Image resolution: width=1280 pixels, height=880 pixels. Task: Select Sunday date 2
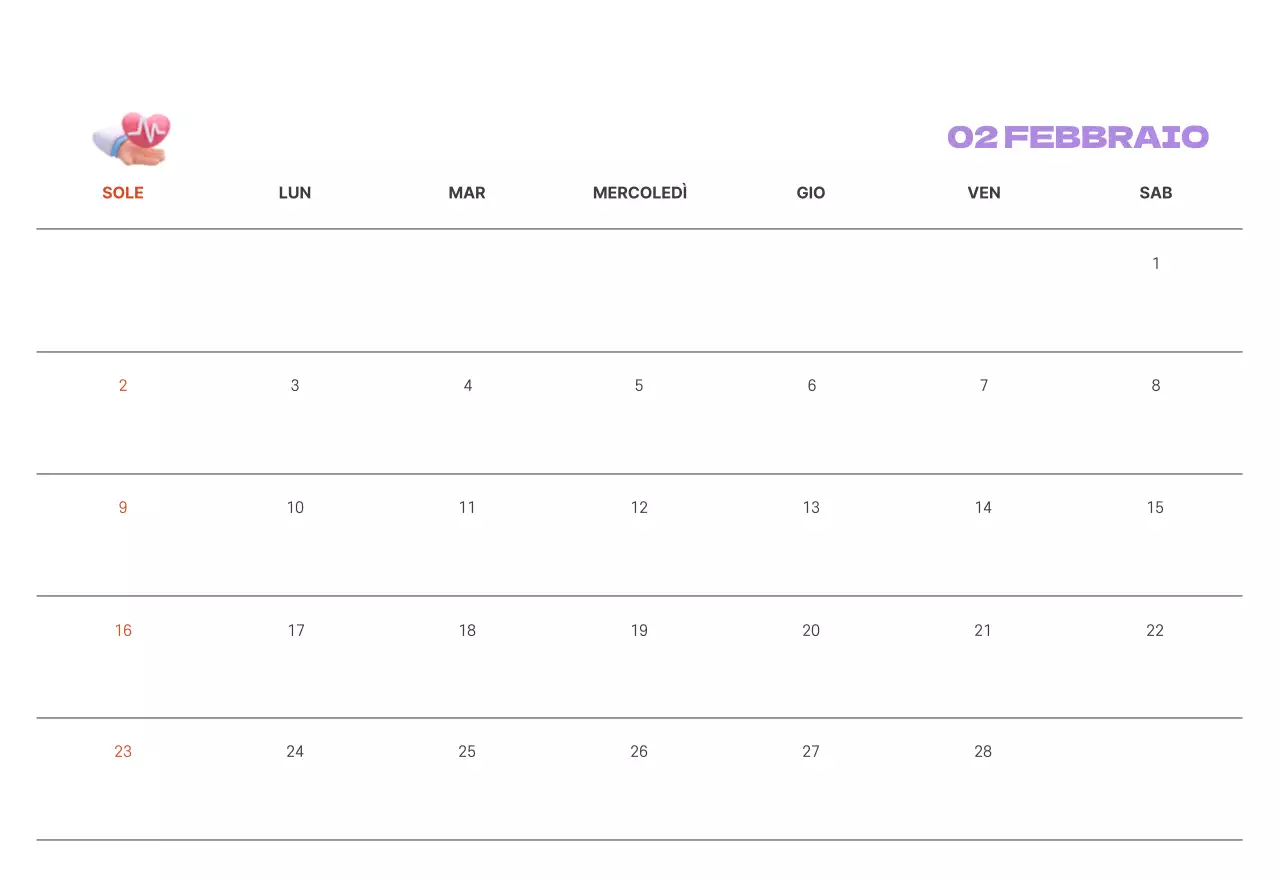pos(123,386)
